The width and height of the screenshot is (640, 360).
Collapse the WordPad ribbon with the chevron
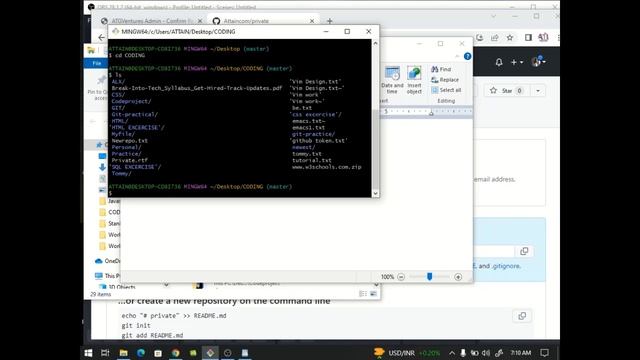point(457,56)
